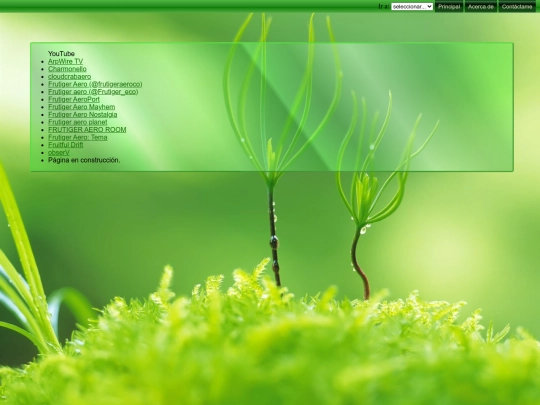This screenshot has width=540, height=405.
Task: Open the FRUTIGER AERO ROOM link
Action: click(x=87, y=129)
